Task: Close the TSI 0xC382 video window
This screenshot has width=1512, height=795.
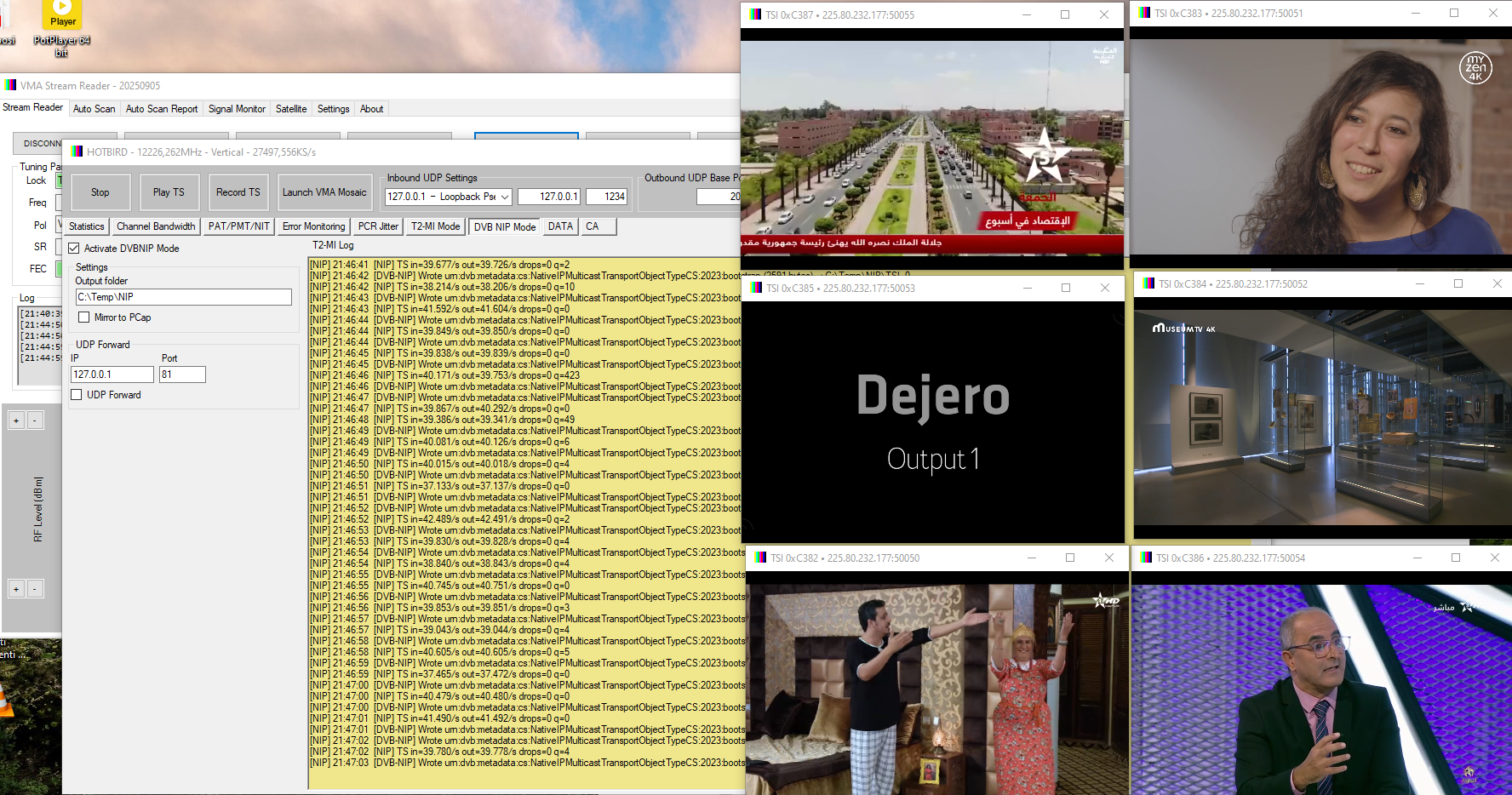Action: pyautogui.click(x=1108, y=558)
